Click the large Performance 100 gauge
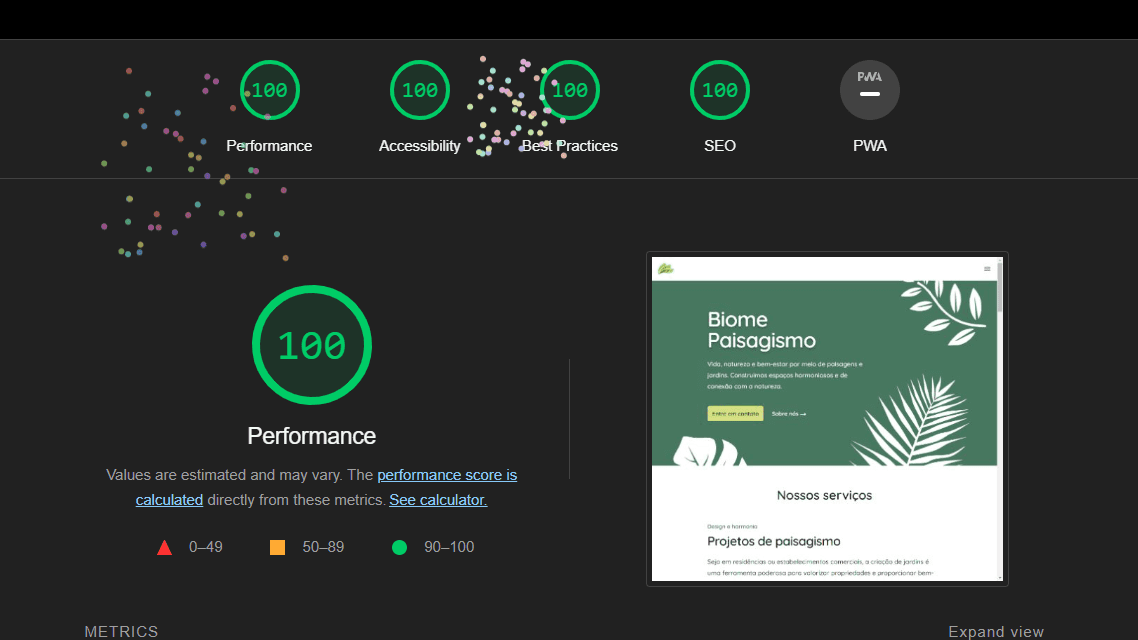Image resolution: width=1138 pixels, height=640 pixels. [x=311, y=345]
